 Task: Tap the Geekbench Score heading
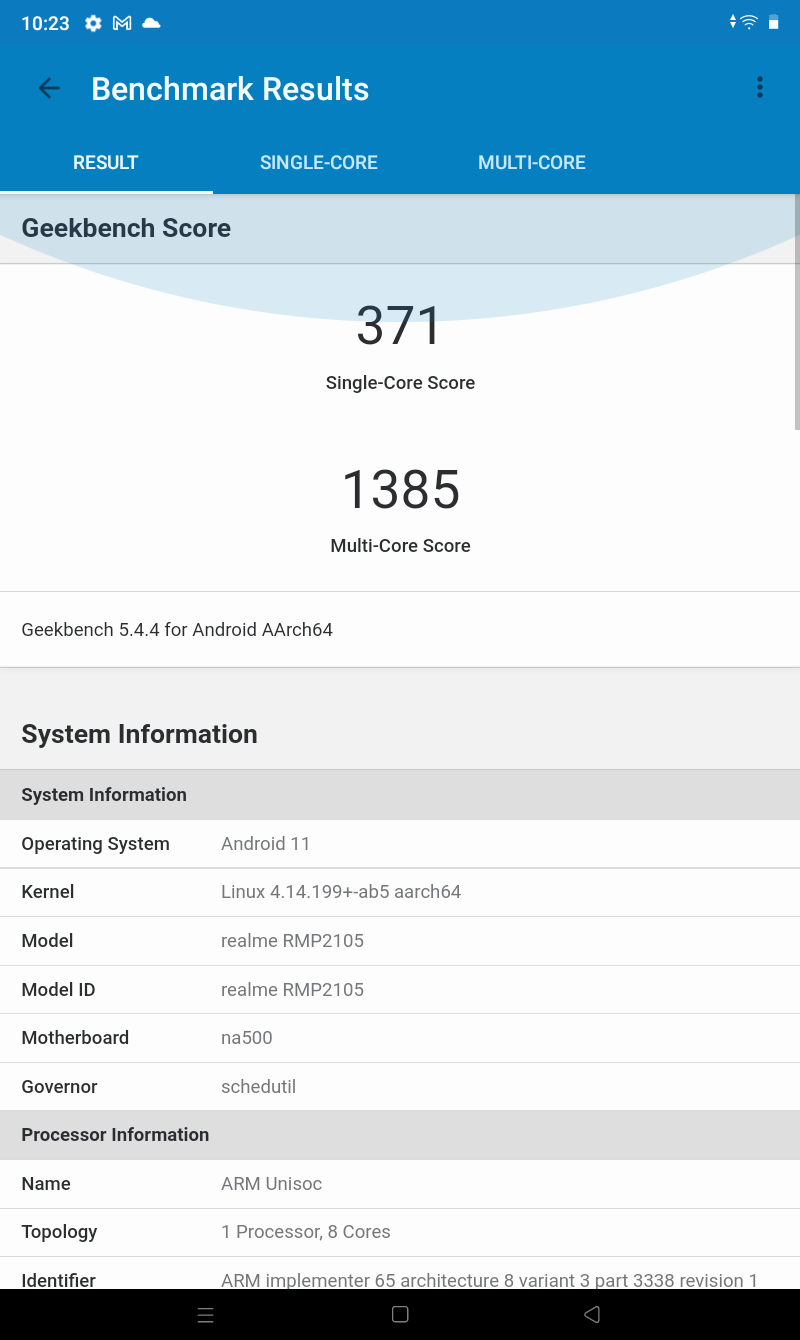coord(126,228)
